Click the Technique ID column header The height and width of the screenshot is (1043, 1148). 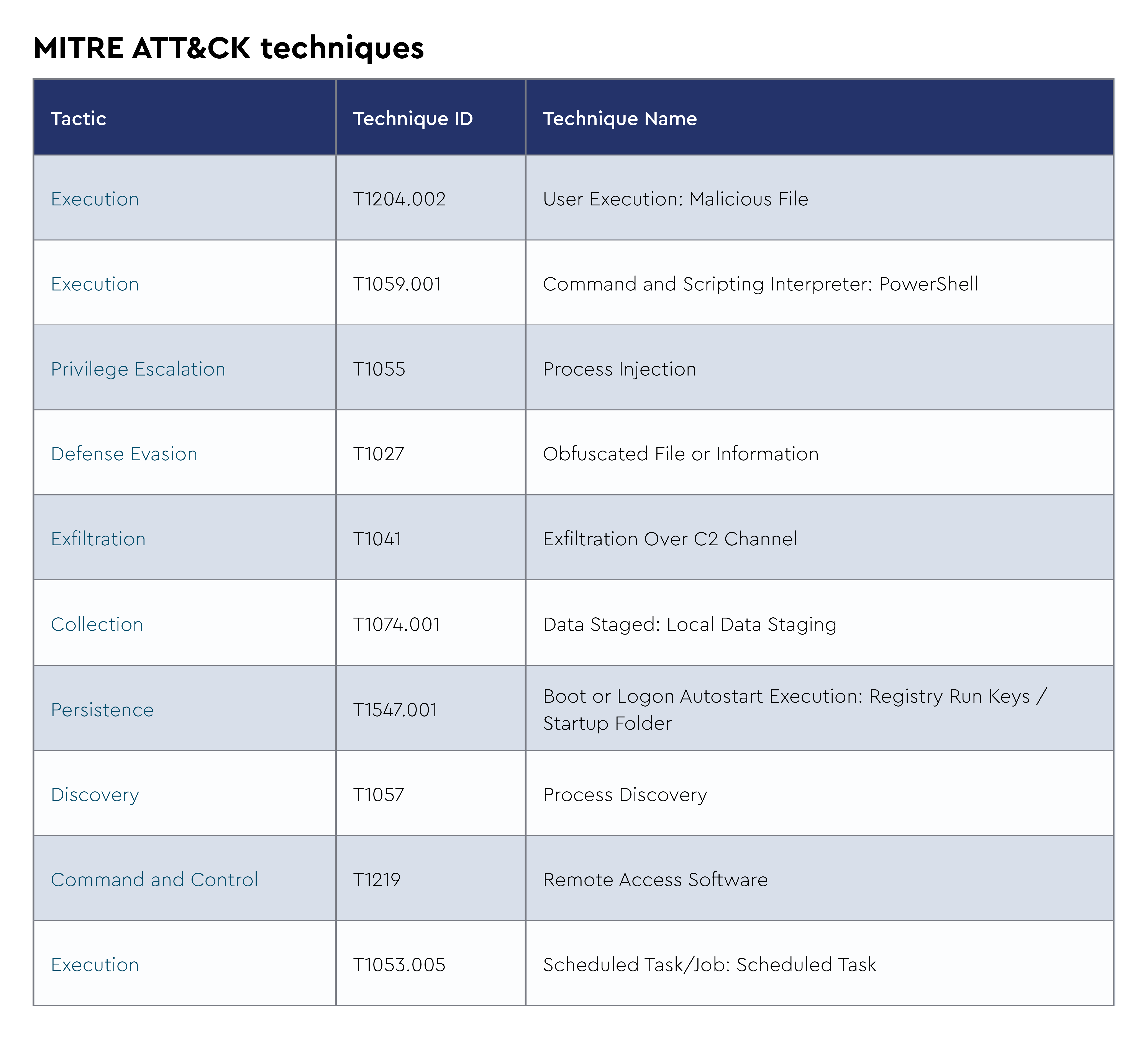[x=413, y=118]
